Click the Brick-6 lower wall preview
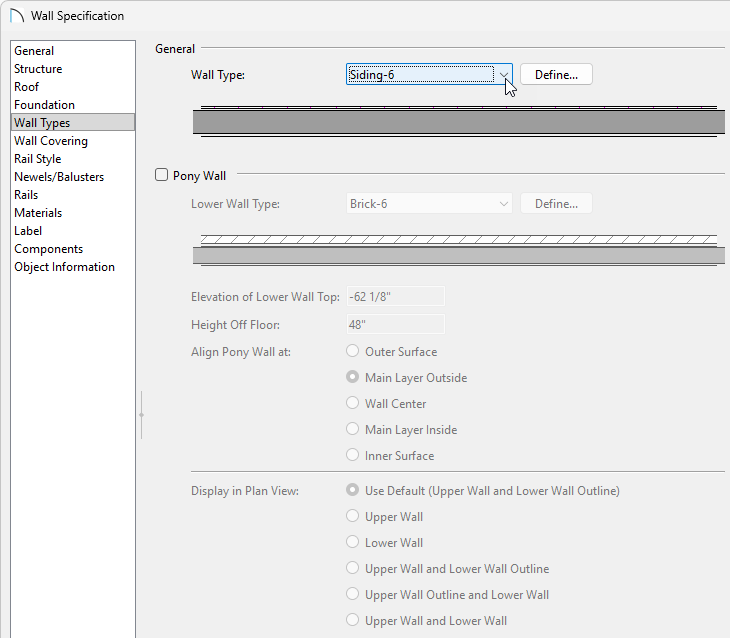This screenshot has height=638, width=730. pos(459,251)
